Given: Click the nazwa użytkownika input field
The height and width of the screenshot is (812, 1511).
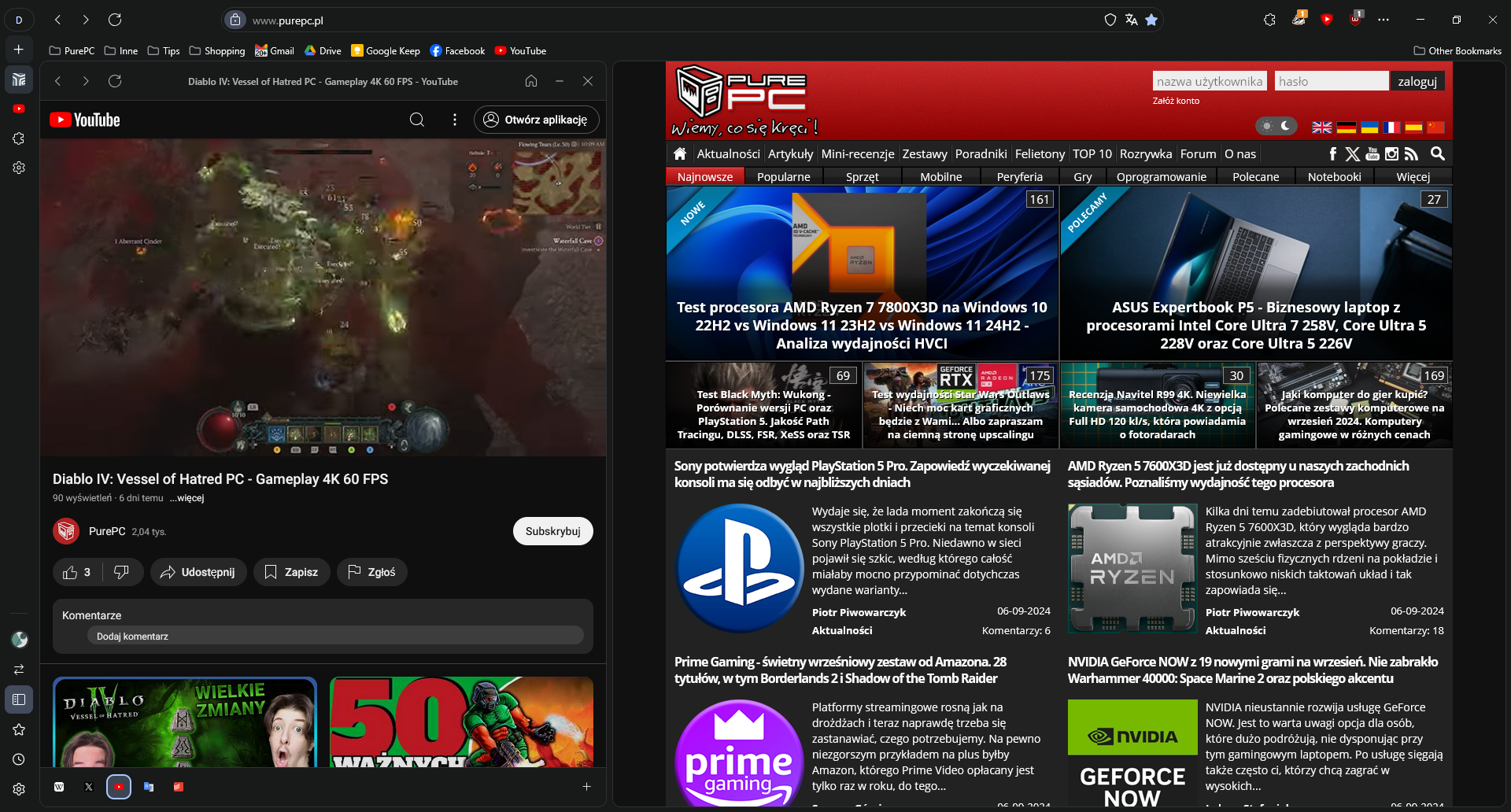Looking at the screenshot, I should pyautogui.click(x=1209, y=81).
